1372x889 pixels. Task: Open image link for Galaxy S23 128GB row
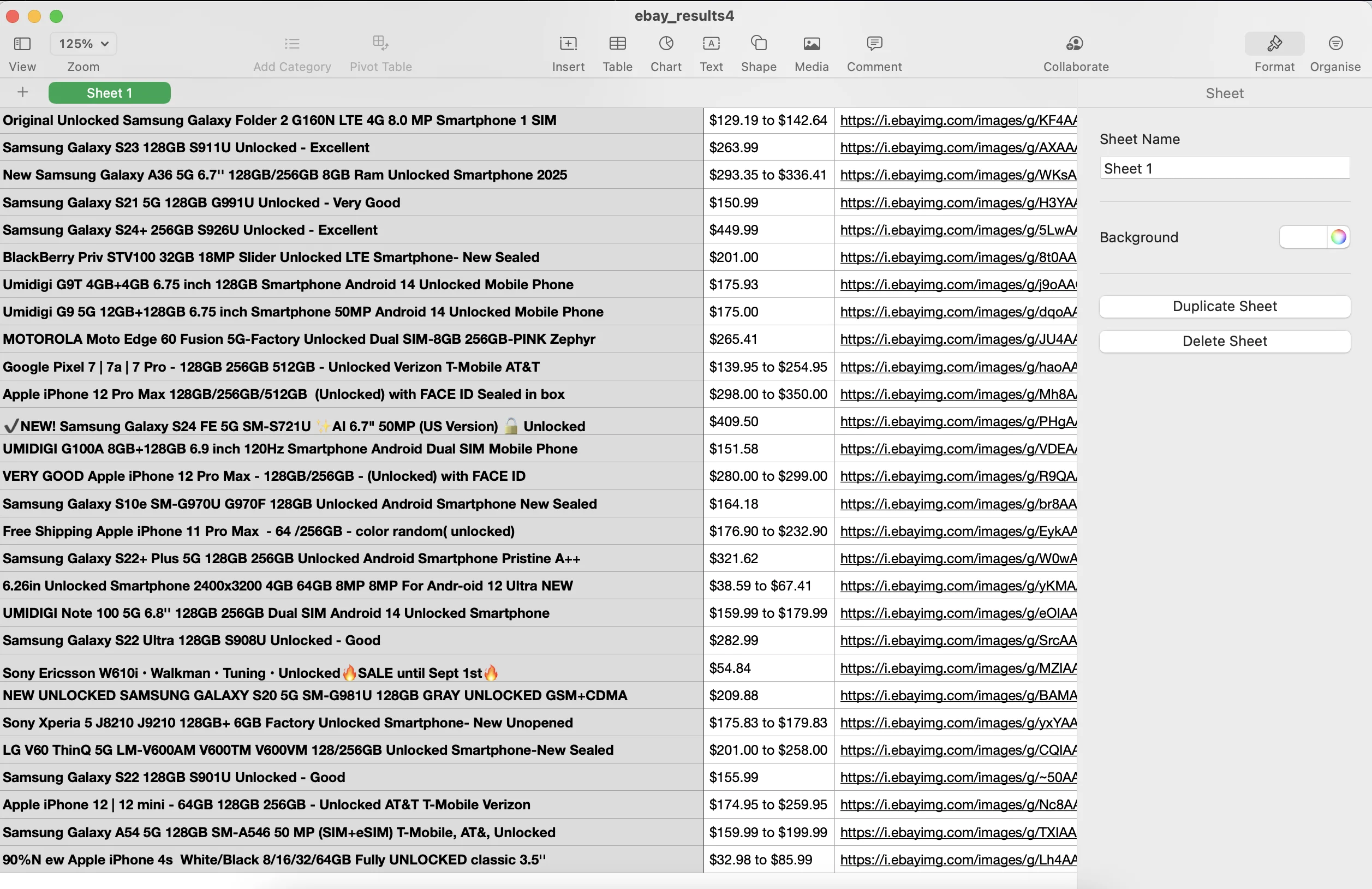tap(958, 147)
